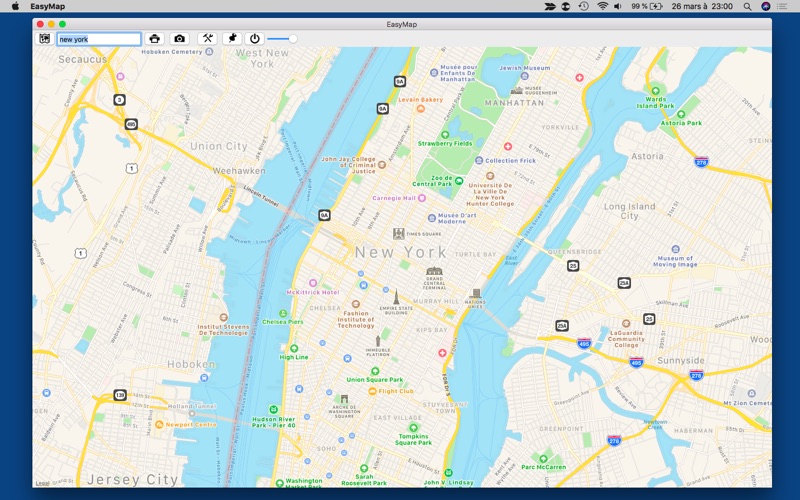
Task: Click the pushpin icon
Action: 231,39
